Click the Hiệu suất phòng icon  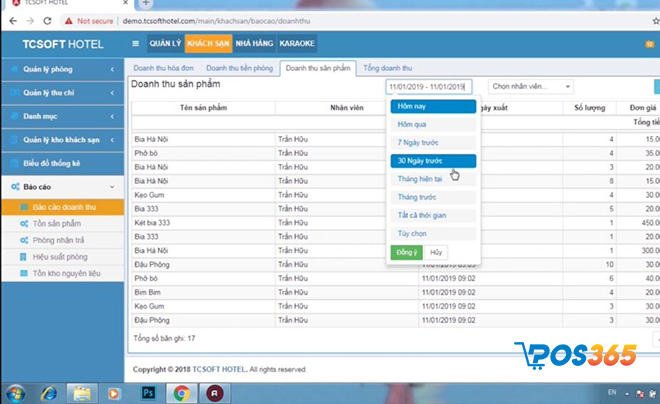click(24, 257)
